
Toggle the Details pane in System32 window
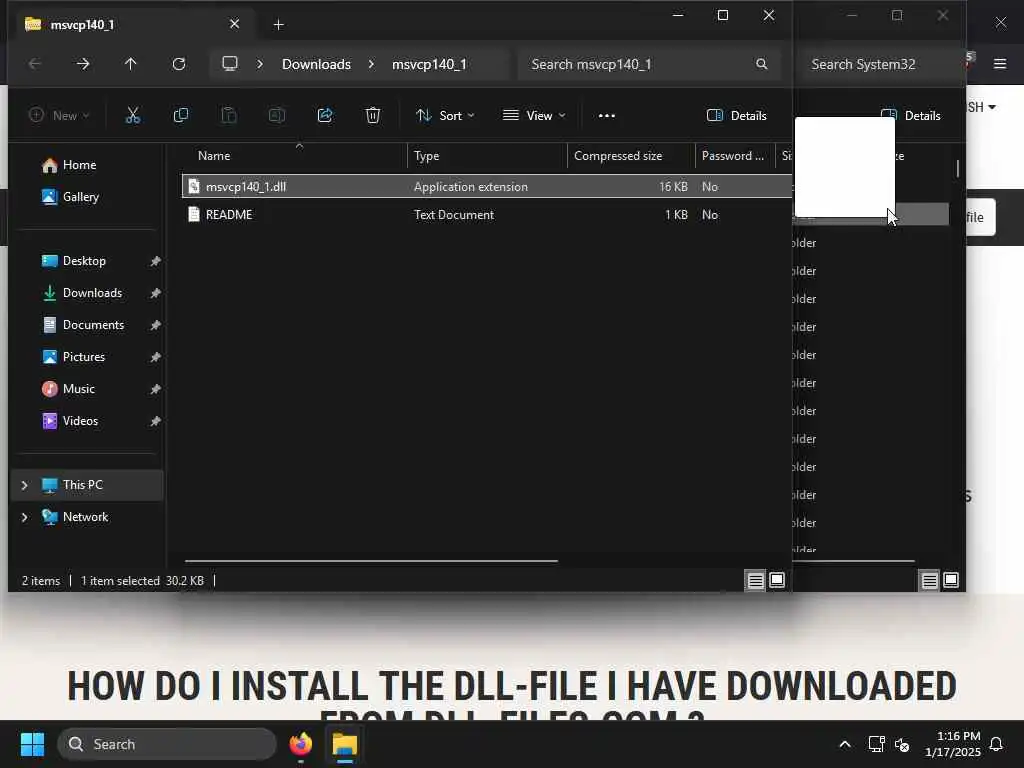coord(911,116)
